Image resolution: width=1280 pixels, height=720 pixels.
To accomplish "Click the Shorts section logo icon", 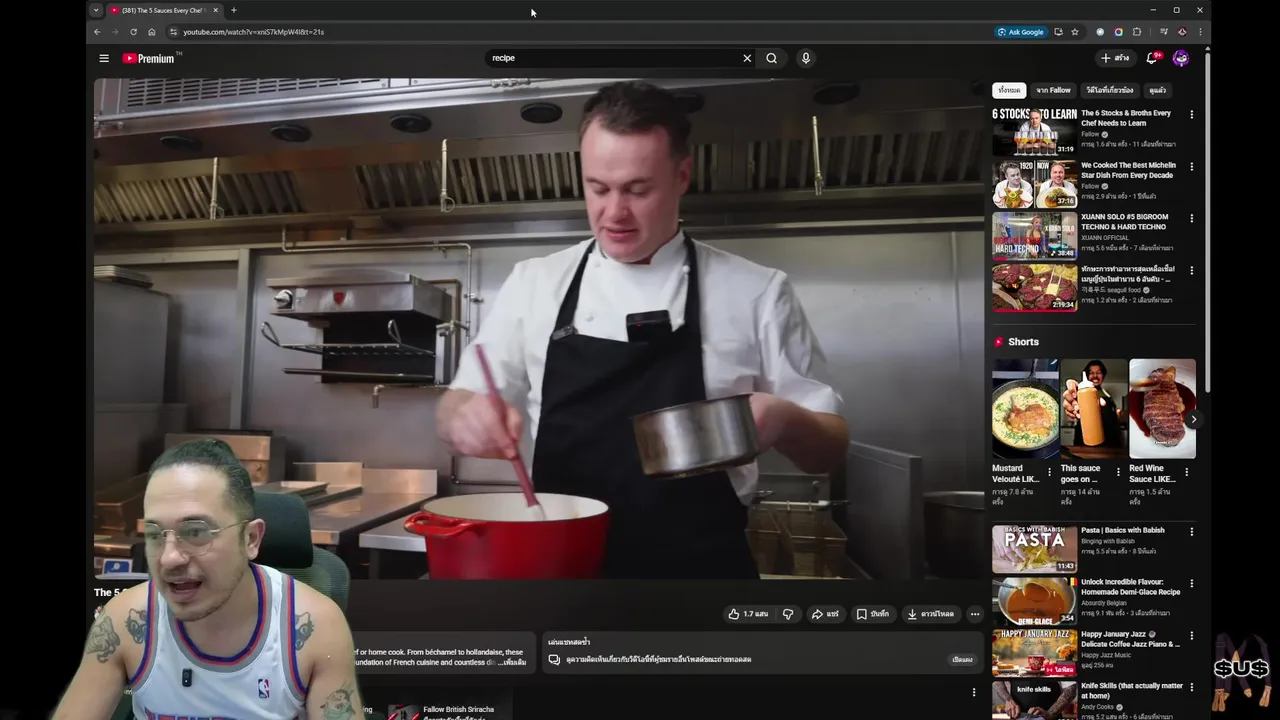I will pos(998,342).
